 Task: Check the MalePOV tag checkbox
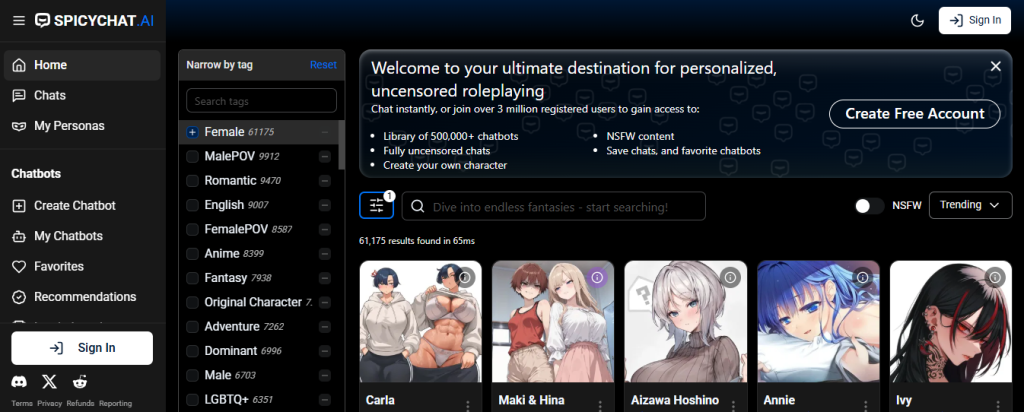click(x=192, y=157)
